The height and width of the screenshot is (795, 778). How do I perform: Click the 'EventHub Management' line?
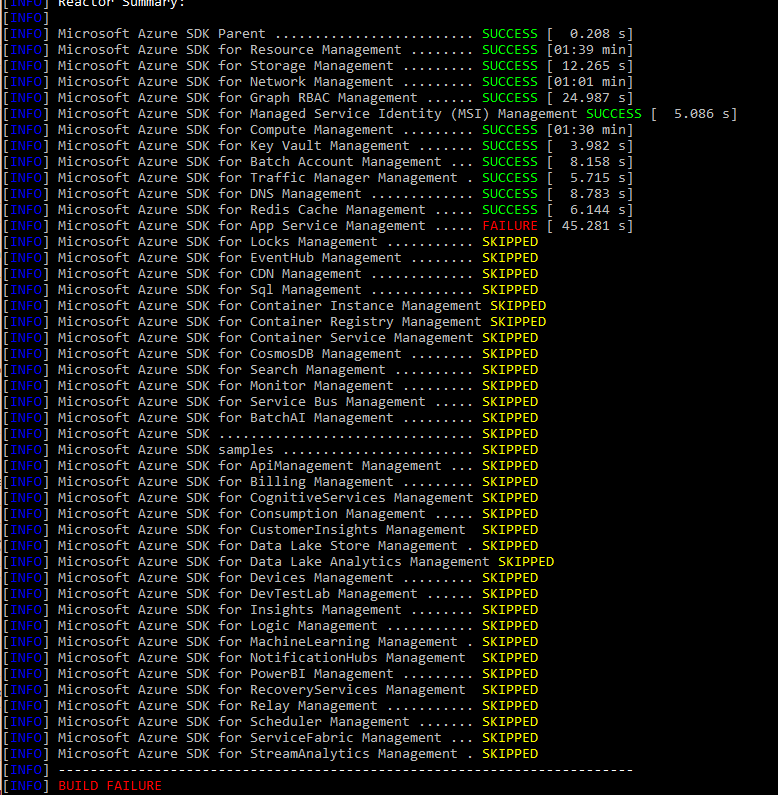tap(271, 258)
